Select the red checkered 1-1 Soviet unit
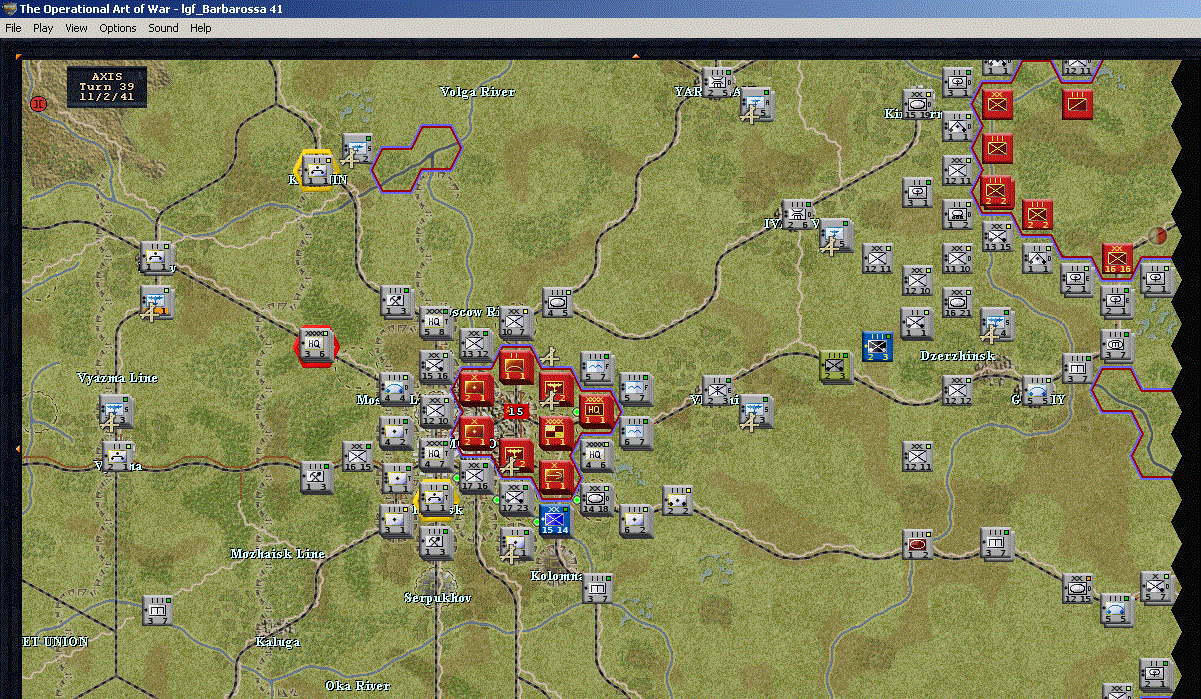1201x699 pixels. coord(557,431)
